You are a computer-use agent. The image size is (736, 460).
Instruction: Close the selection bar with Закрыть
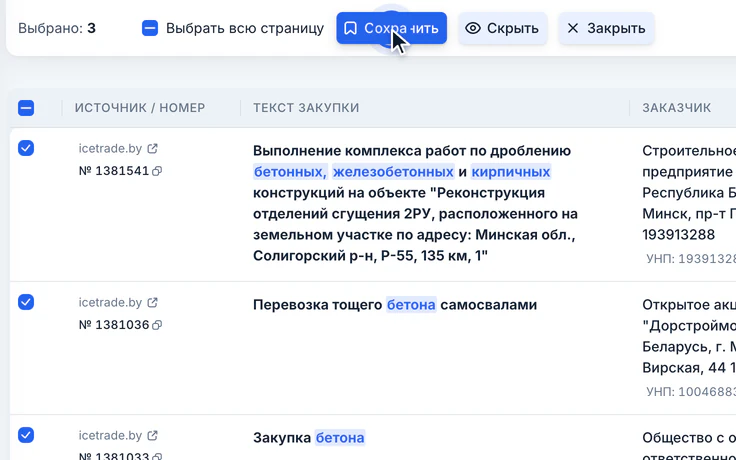(606, 28)
